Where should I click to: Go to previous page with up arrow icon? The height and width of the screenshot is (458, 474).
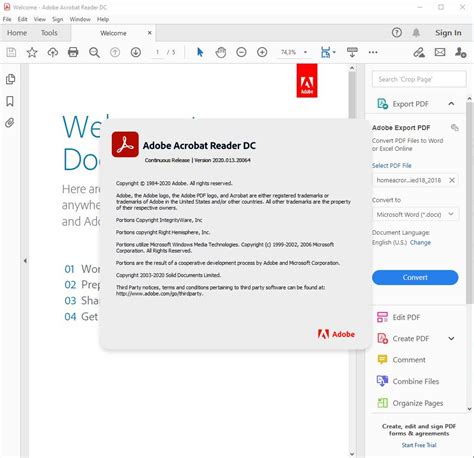click(115, 52)
